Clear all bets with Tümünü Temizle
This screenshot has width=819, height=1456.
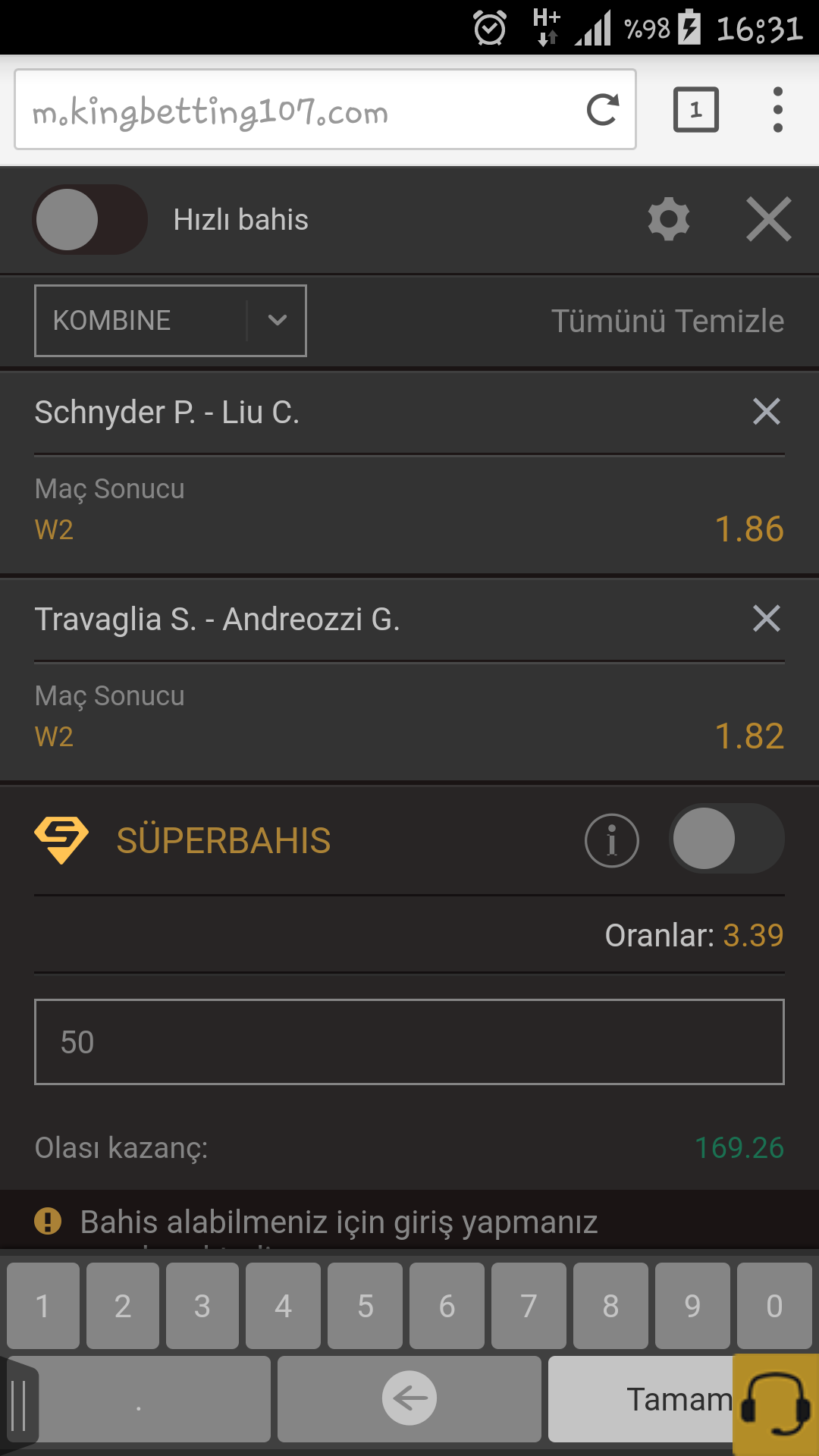tap(667, 321)
